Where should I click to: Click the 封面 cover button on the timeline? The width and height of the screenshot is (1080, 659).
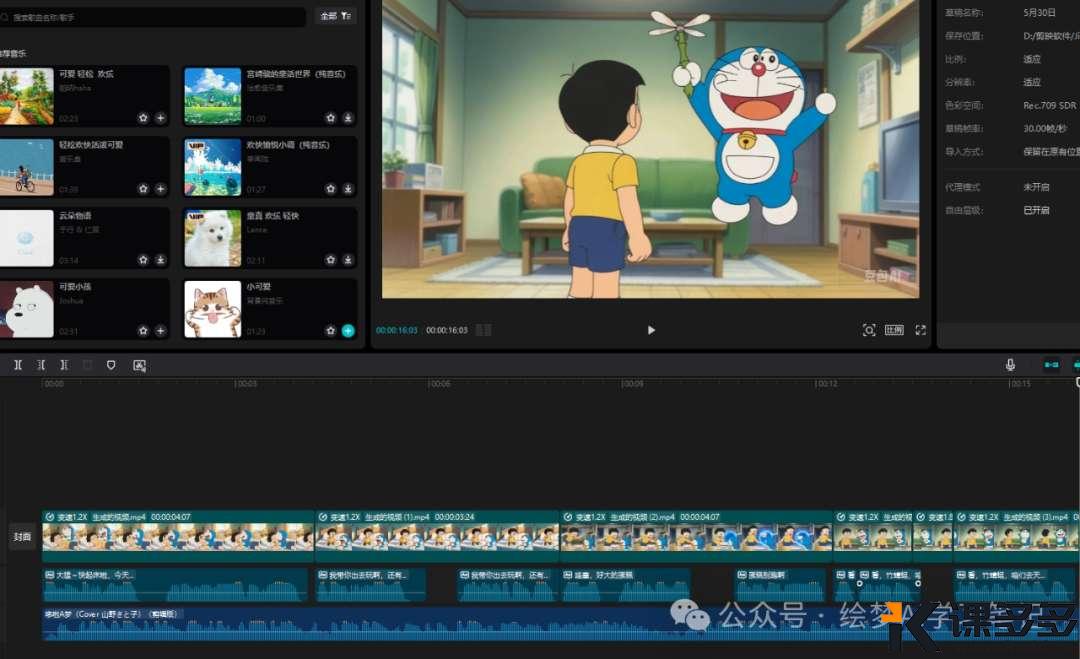tap(22, 537)
